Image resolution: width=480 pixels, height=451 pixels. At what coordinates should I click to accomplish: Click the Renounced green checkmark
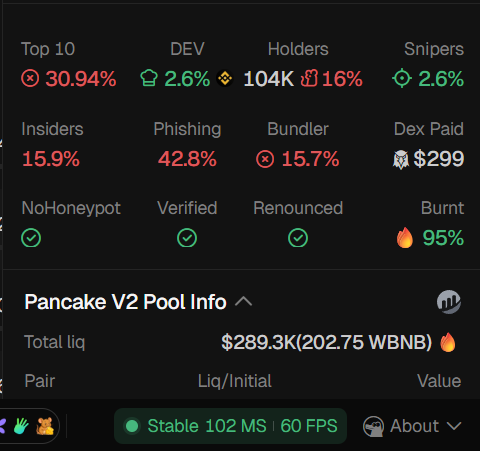click(298, 238)
